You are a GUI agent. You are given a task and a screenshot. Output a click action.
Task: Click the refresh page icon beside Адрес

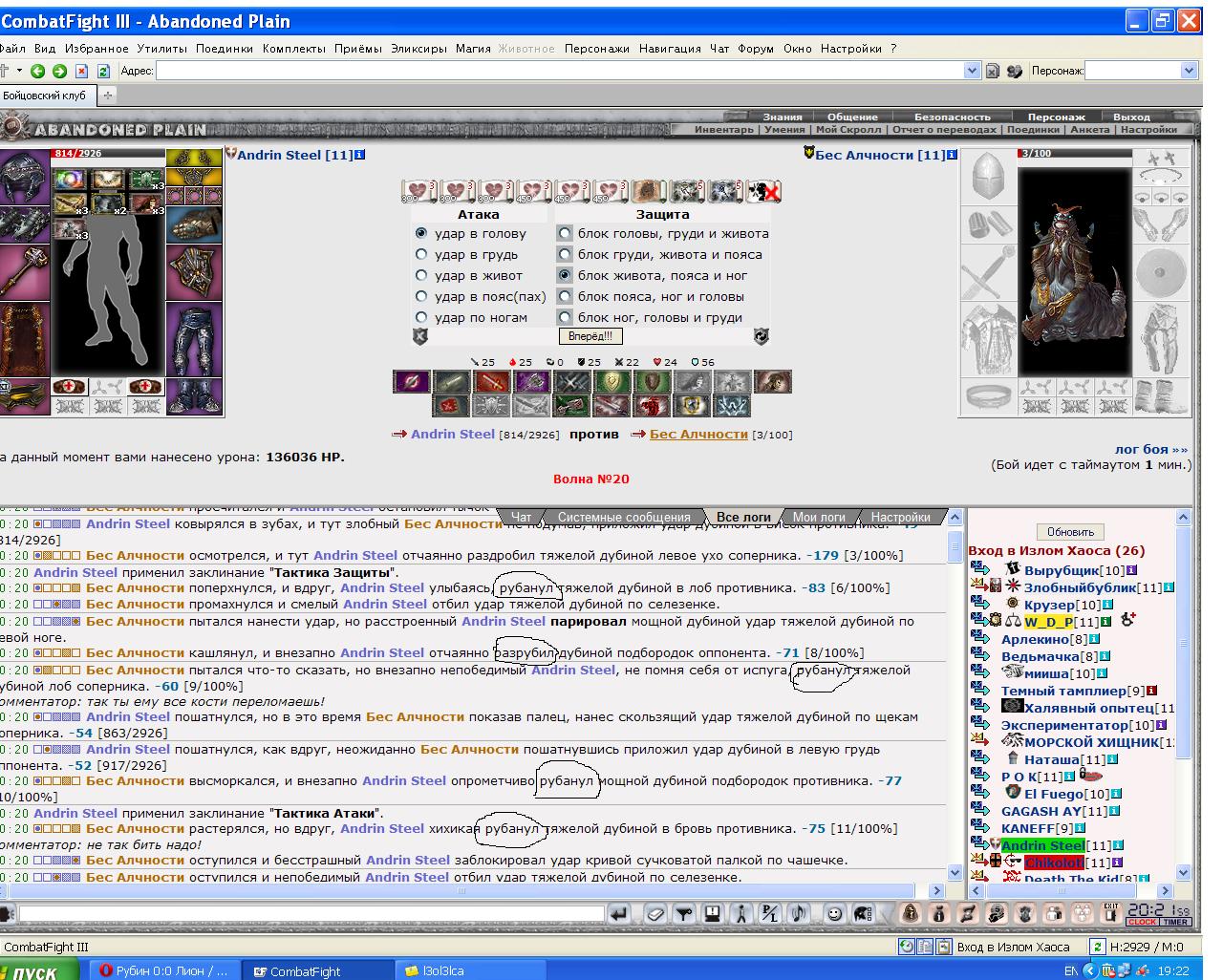[x=103, y=71]
